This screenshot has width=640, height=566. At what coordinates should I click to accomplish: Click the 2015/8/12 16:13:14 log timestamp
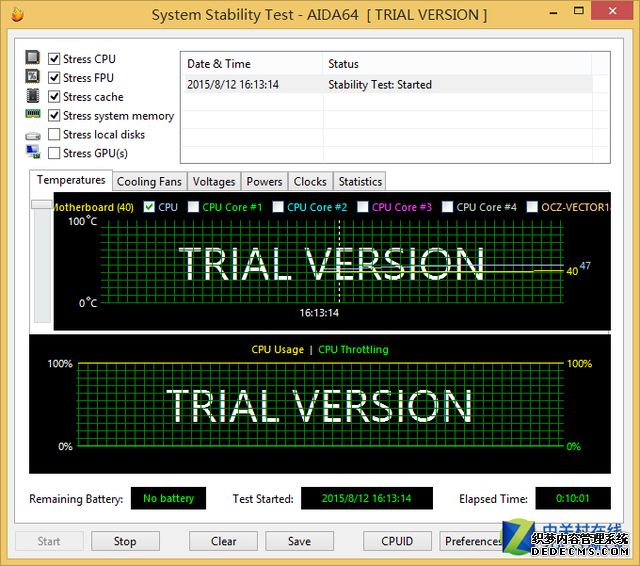(x=233, y=84)
